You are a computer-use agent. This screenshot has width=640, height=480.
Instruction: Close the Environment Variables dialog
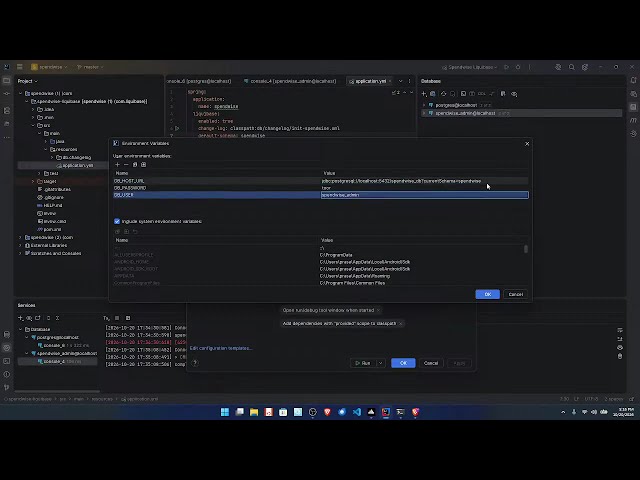coord(527,144)
